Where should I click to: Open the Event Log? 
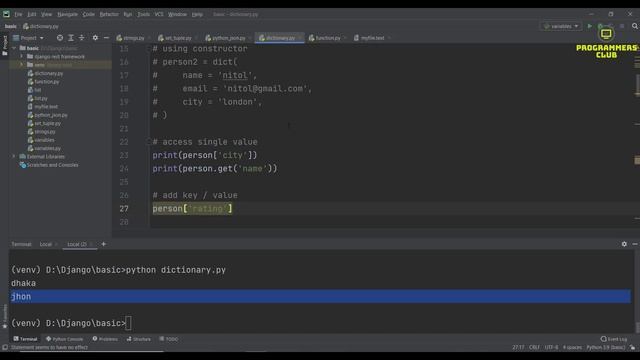tap(614, 339)
